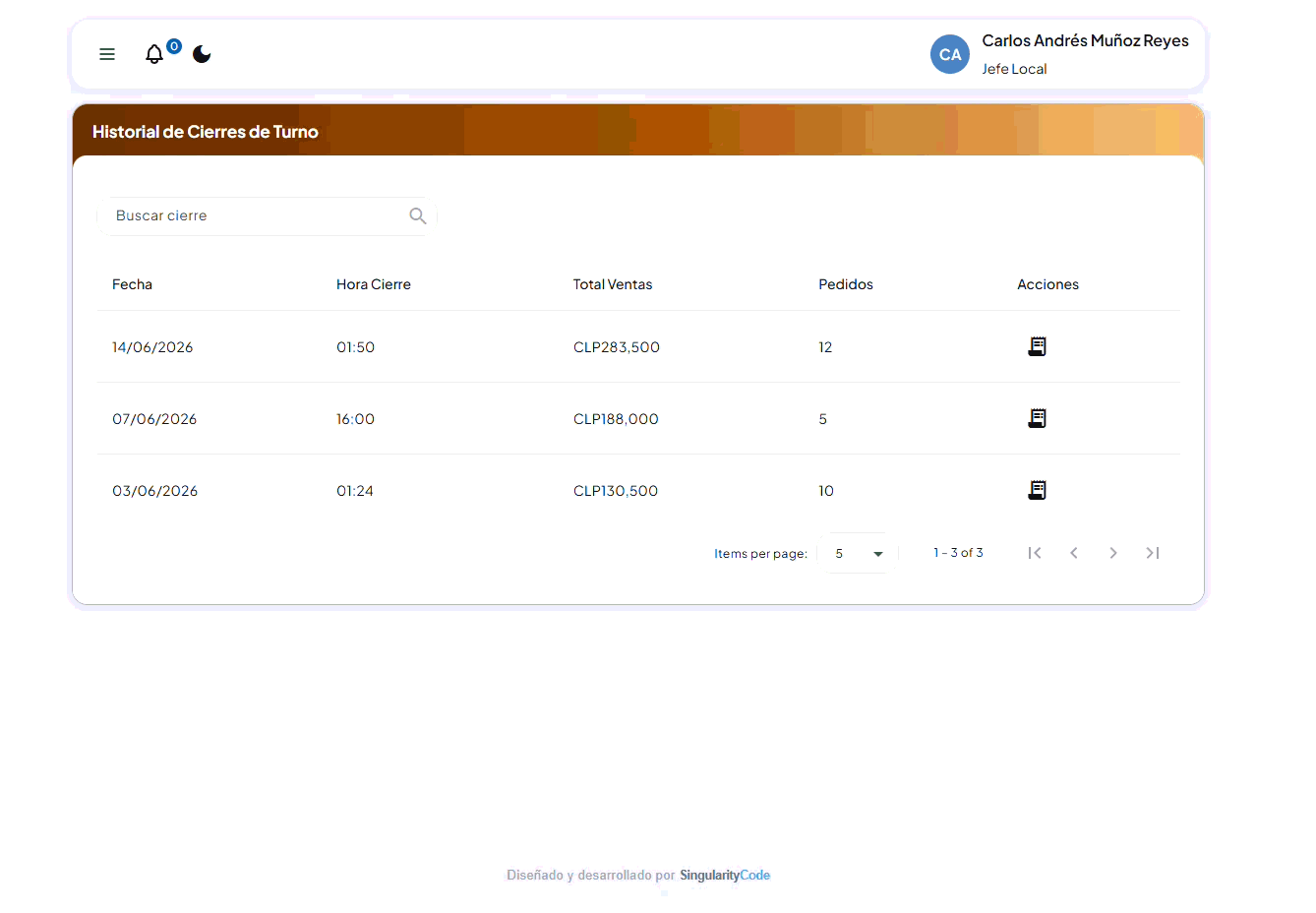1316x913 pixels.
Task: View receipt for 07/06/2026 closure
Action: [1037, 418]
